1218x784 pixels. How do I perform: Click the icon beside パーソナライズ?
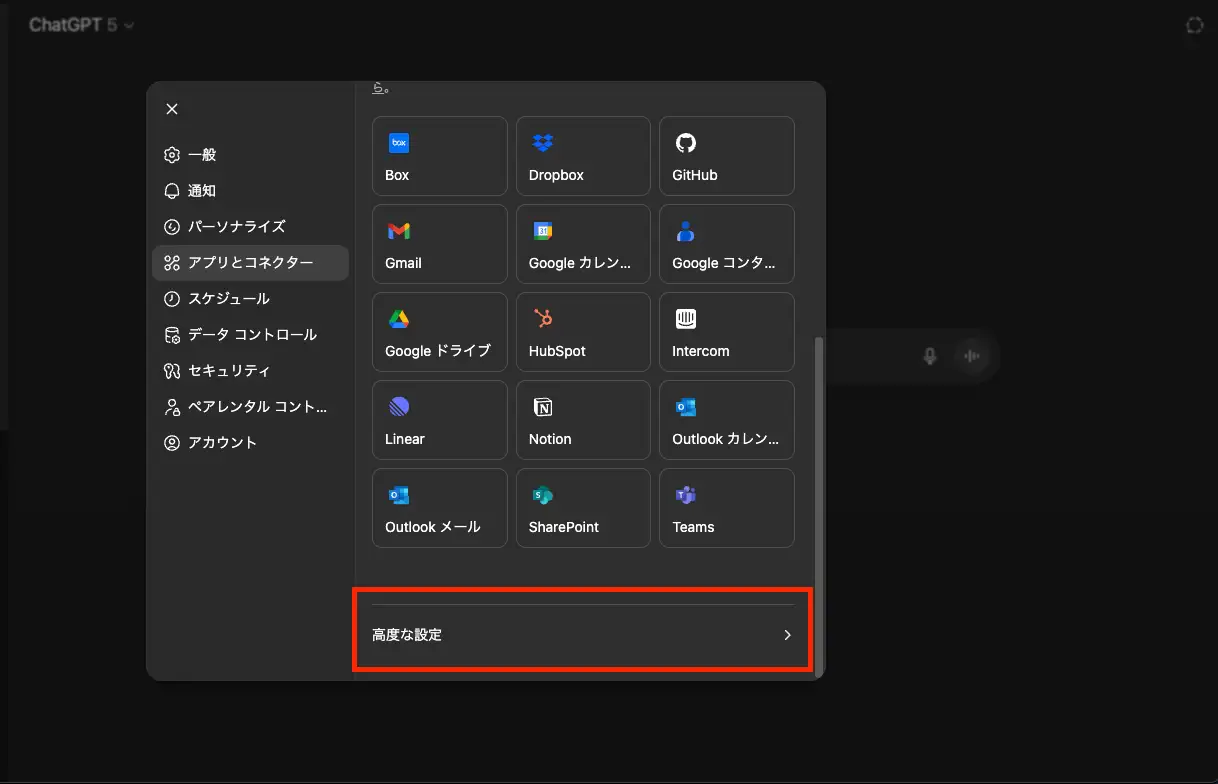point(172,227)
